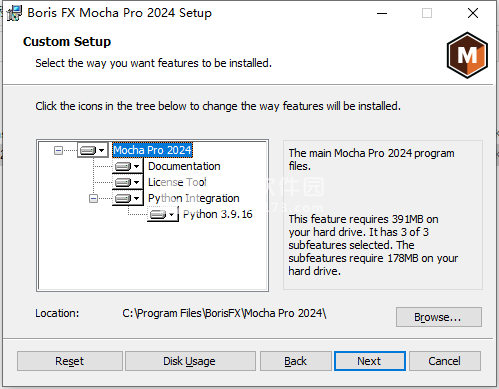Select the Documentation tree item
The height and width of the screenshot is (389, 499).
[184, 166]
